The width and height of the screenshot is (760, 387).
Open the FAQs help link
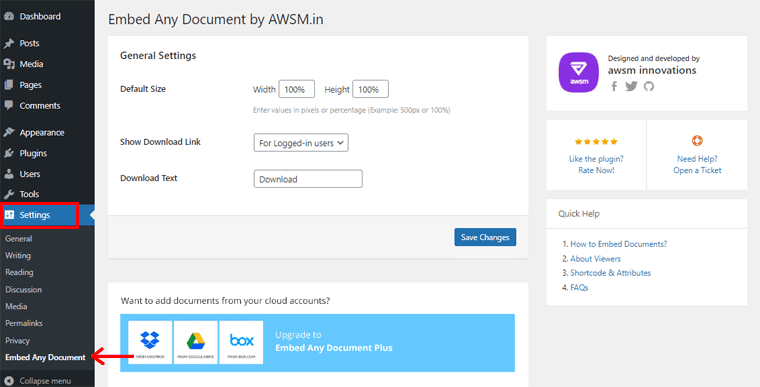[579, 288]
